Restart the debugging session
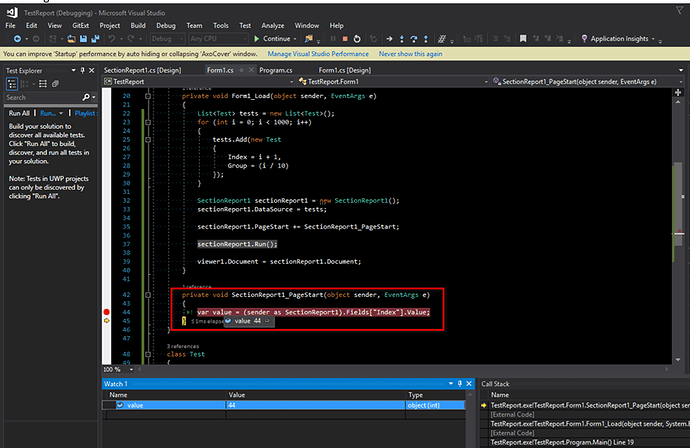This screenshot has width=690, height=448. click(x=357, y=39)
